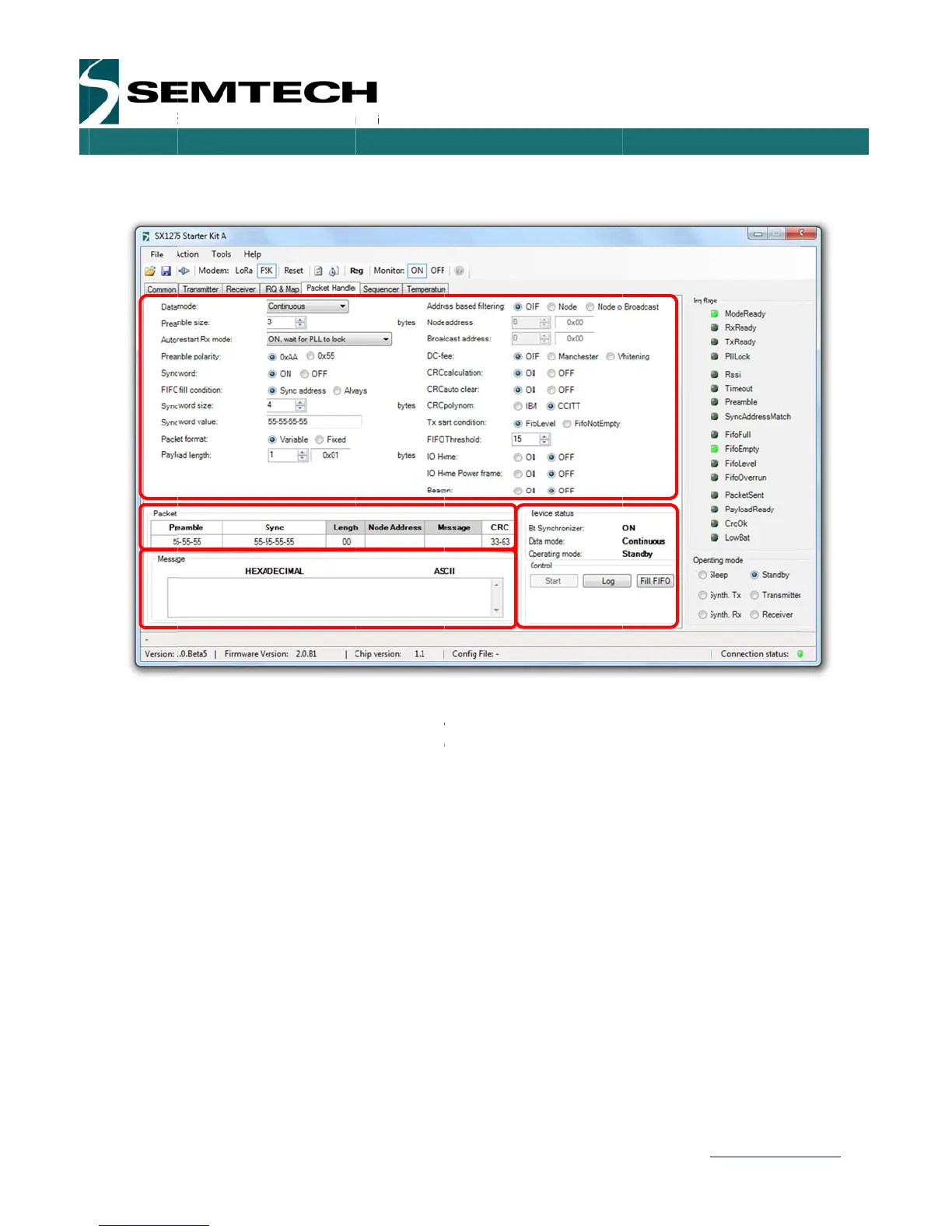Click the FIFO Threshold spinner arrows
Screen dimensions: 952x1232
(544, 439)
